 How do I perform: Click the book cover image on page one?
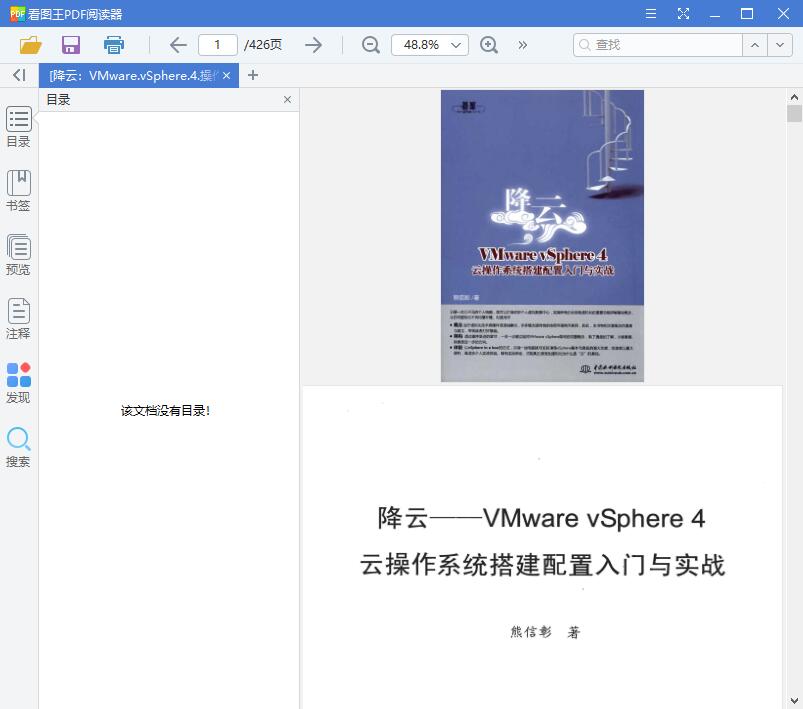[542, 236]
